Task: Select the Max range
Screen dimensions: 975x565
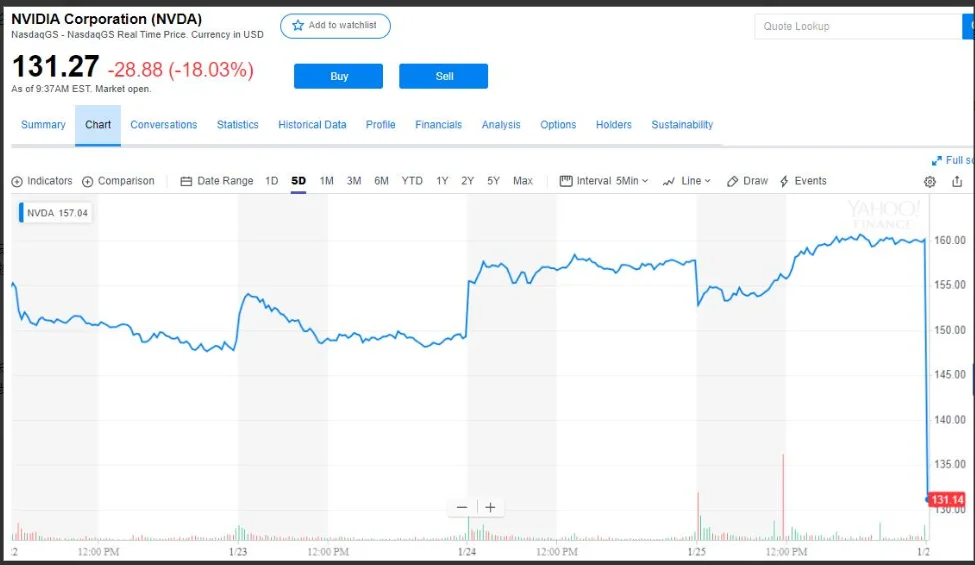Action: coord(523,181)
